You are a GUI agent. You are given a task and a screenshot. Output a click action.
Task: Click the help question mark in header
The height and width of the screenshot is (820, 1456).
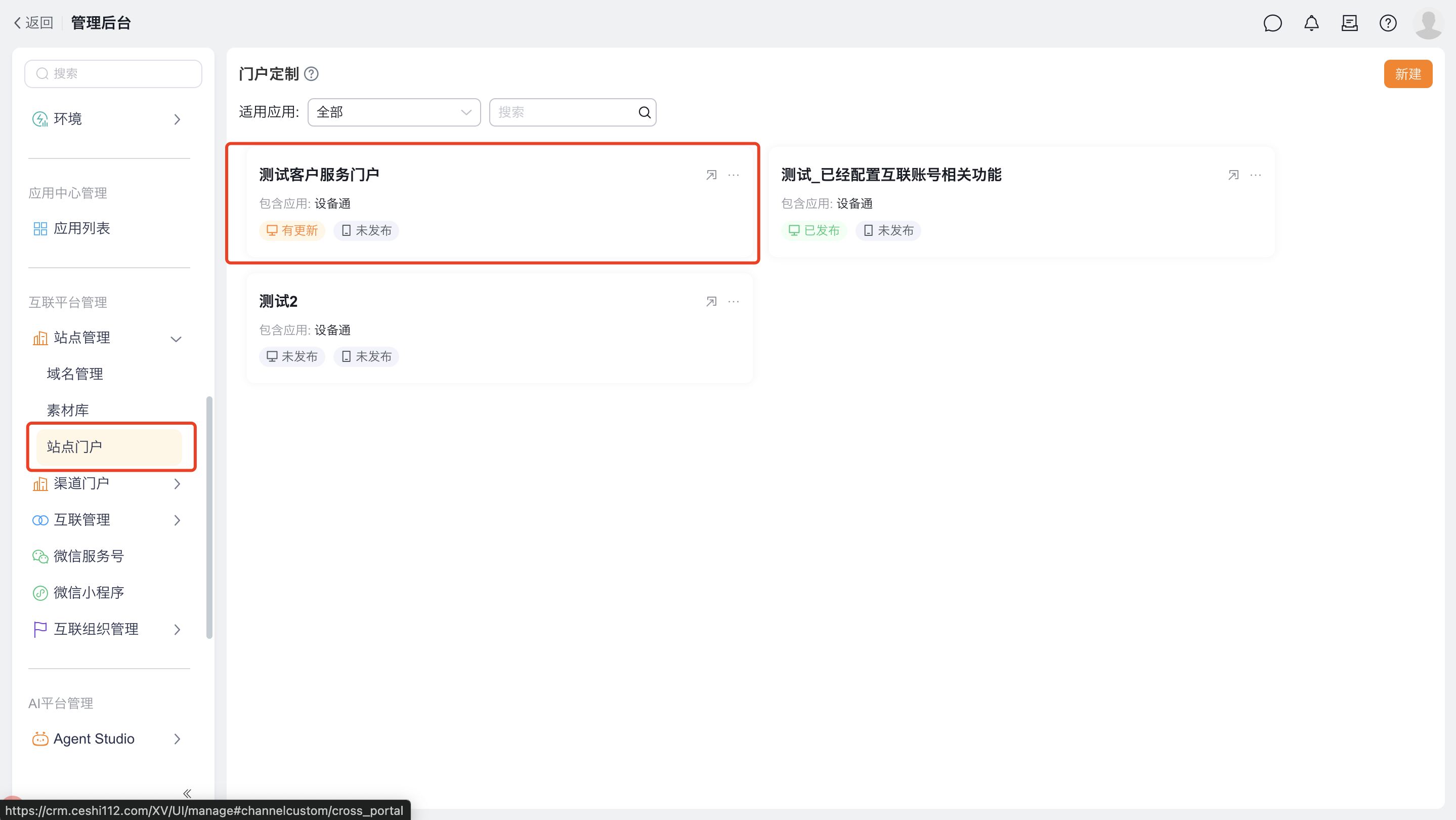[x=1388, y=23]
